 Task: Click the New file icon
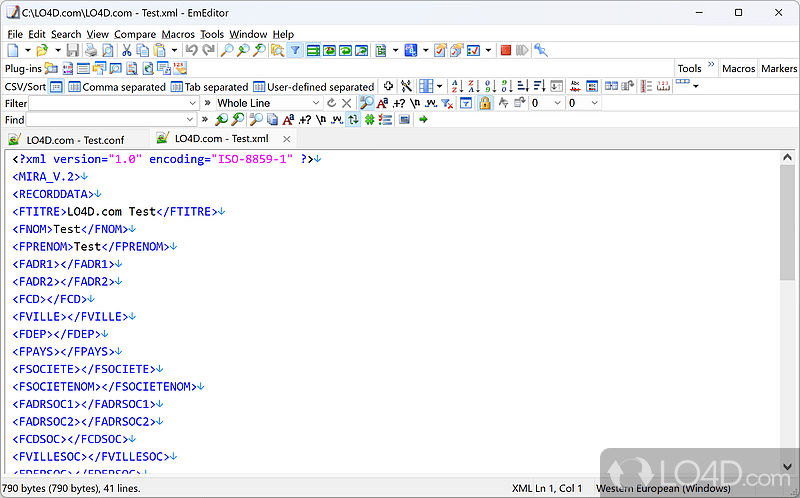[x=13, y=50]
